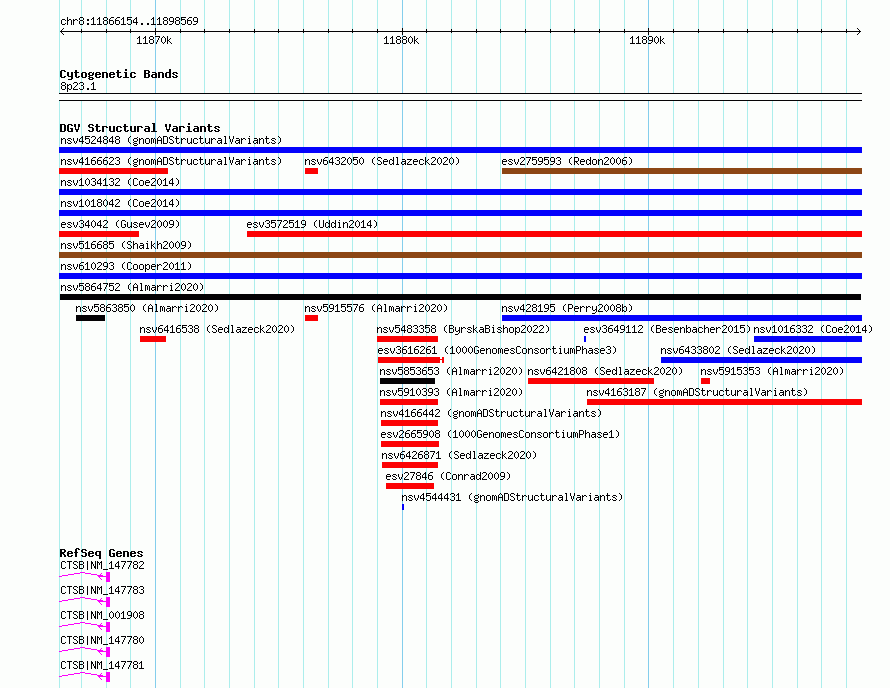Viewport: 890px width, 688px height.
Task: Select the nsv4166623 gnomADStructuralVariants label
Action: 171,161
